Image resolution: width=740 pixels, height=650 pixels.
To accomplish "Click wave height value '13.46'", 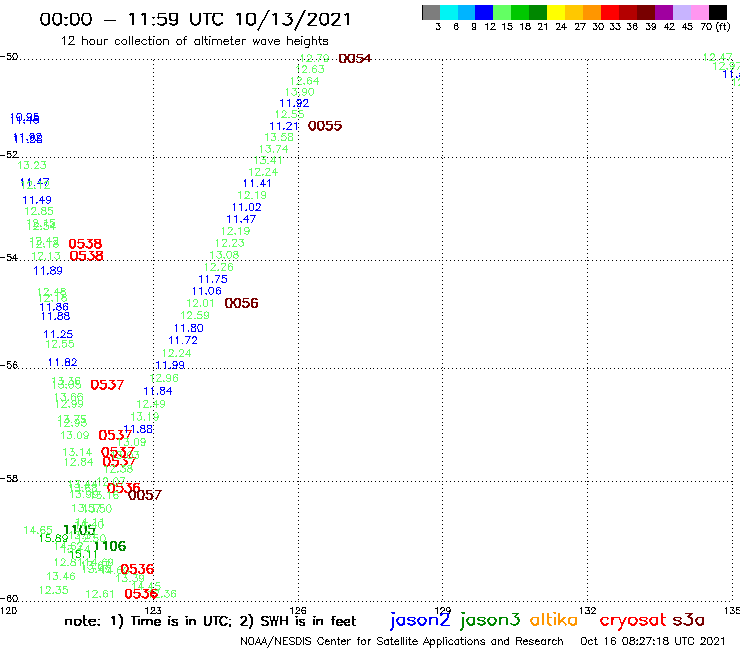I will tap(61, 576).
